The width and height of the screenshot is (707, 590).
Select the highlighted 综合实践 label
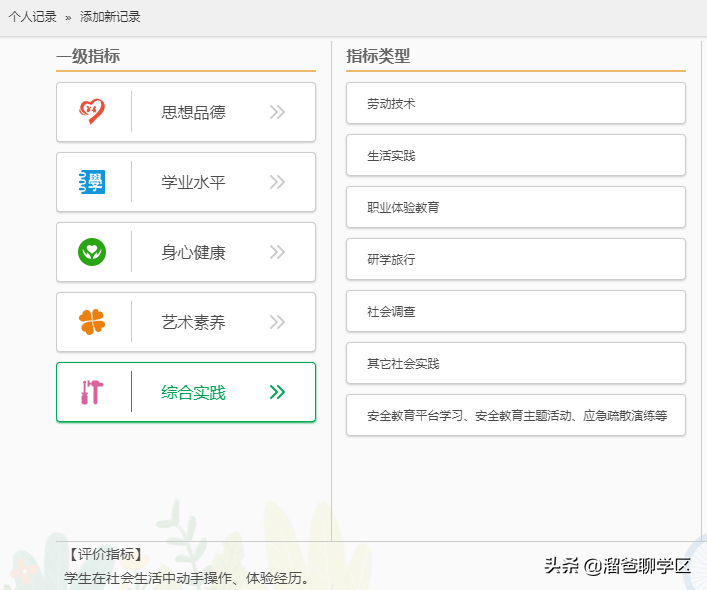(193, 393)
